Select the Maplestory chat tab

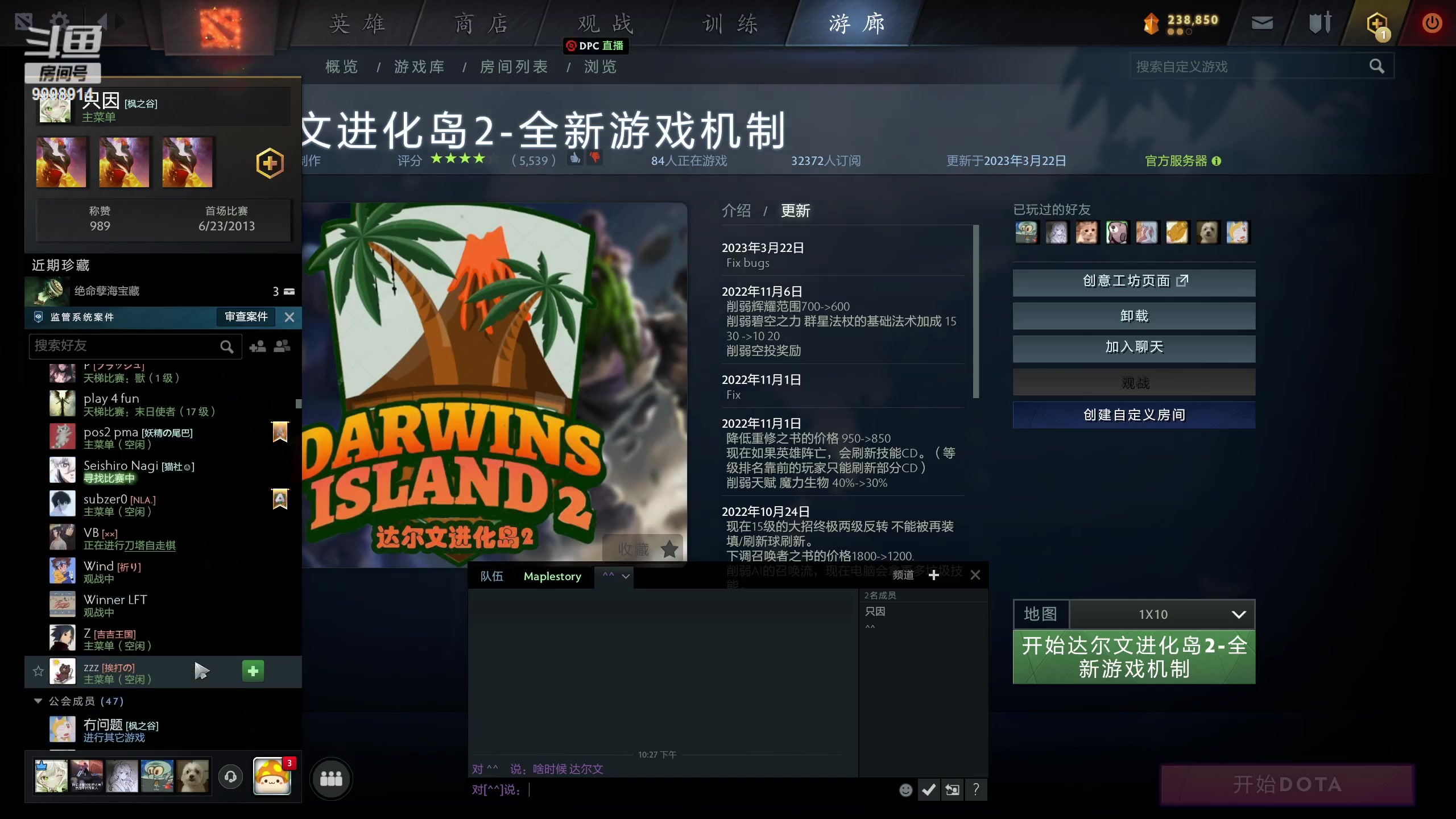(552, 576)
